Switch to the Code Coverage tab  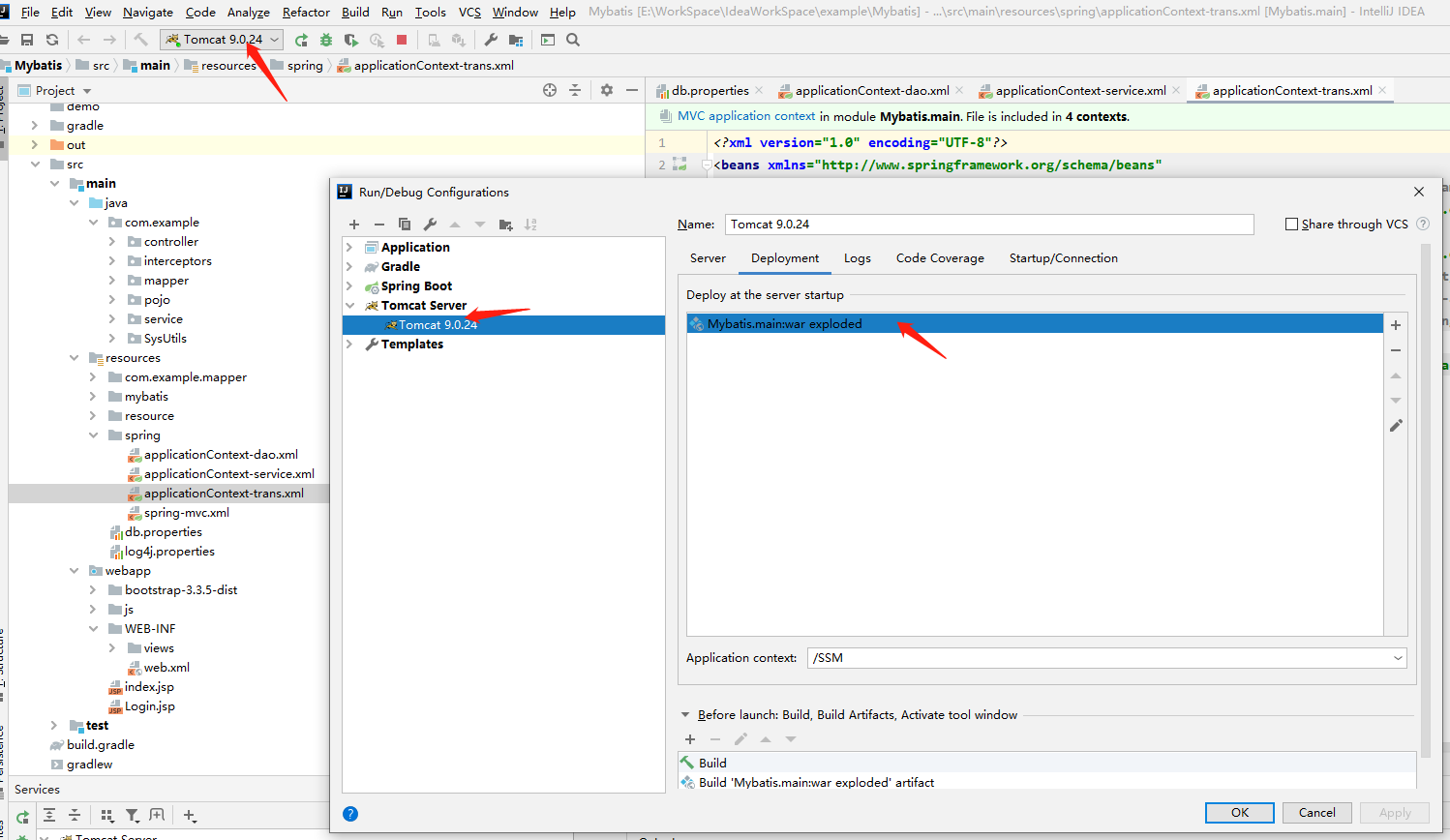click(940, 258)
